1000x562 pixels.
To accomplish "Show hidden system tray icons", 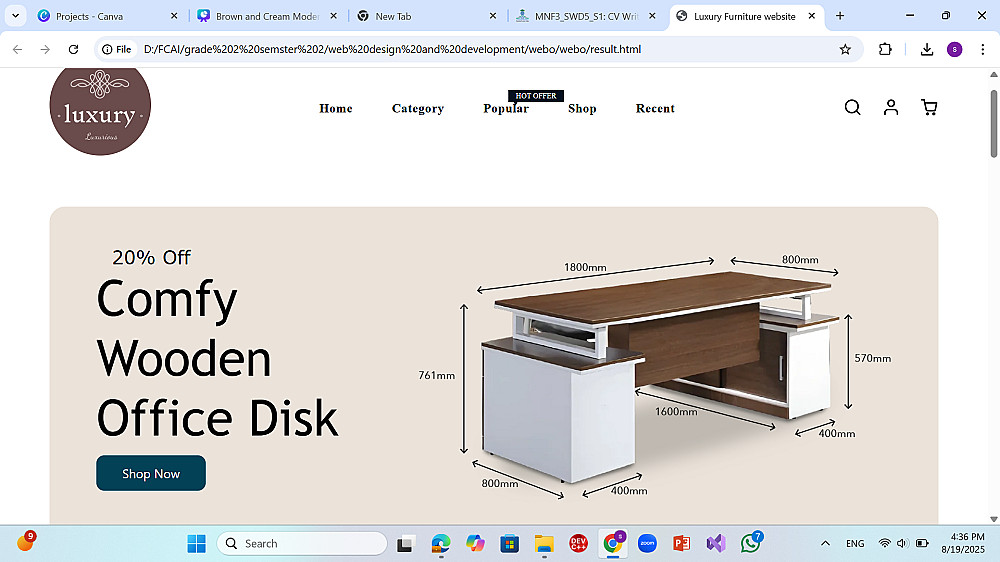I will (x=825, y=544).
